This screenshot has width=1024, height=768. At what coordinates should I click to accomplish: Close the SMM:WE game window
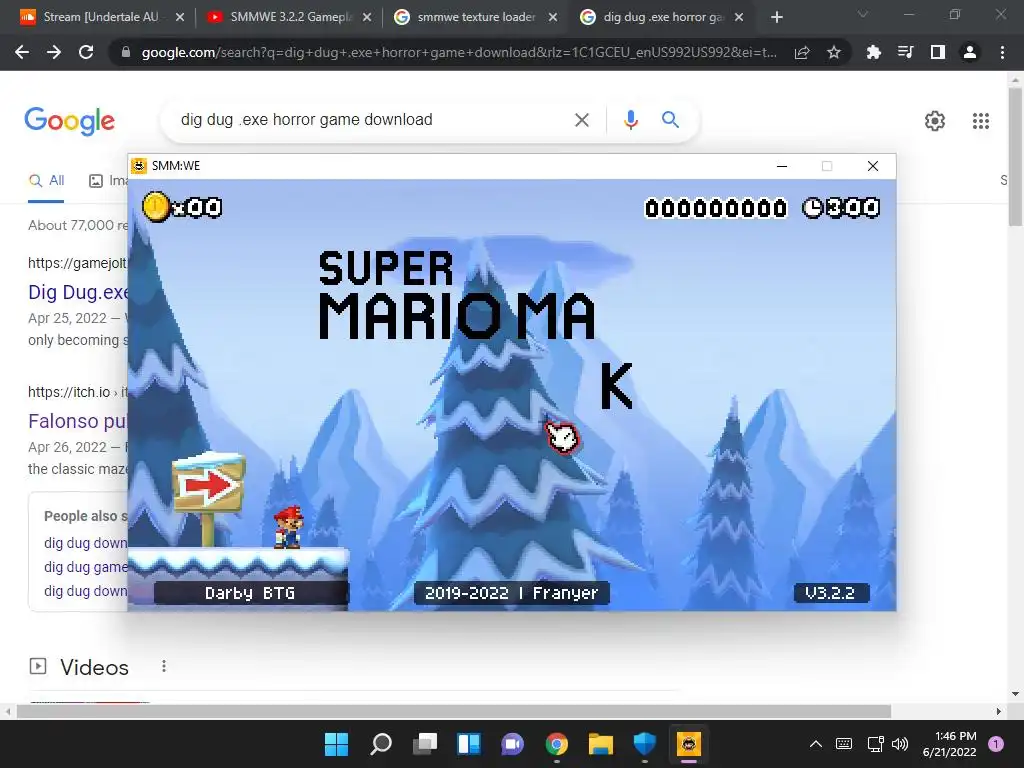pos(872,166)
